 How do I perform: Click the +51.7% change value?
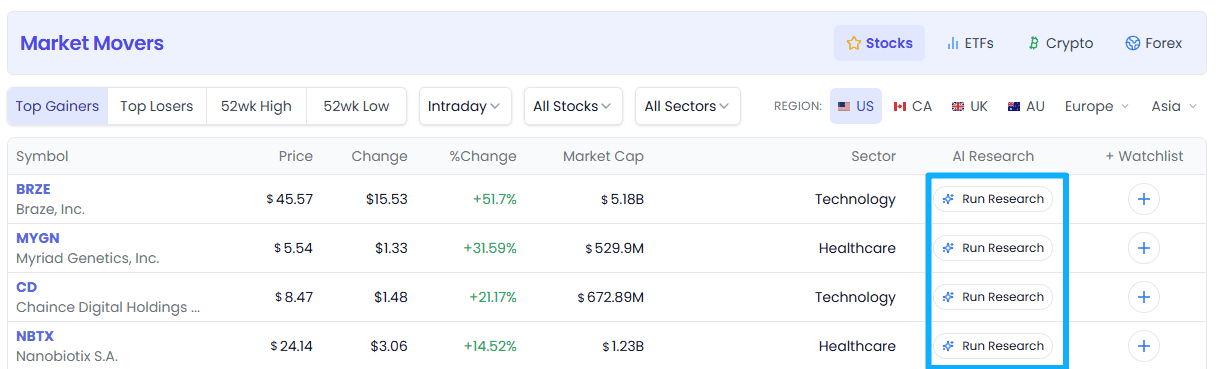pyautogui.click(x=495, y=199)
